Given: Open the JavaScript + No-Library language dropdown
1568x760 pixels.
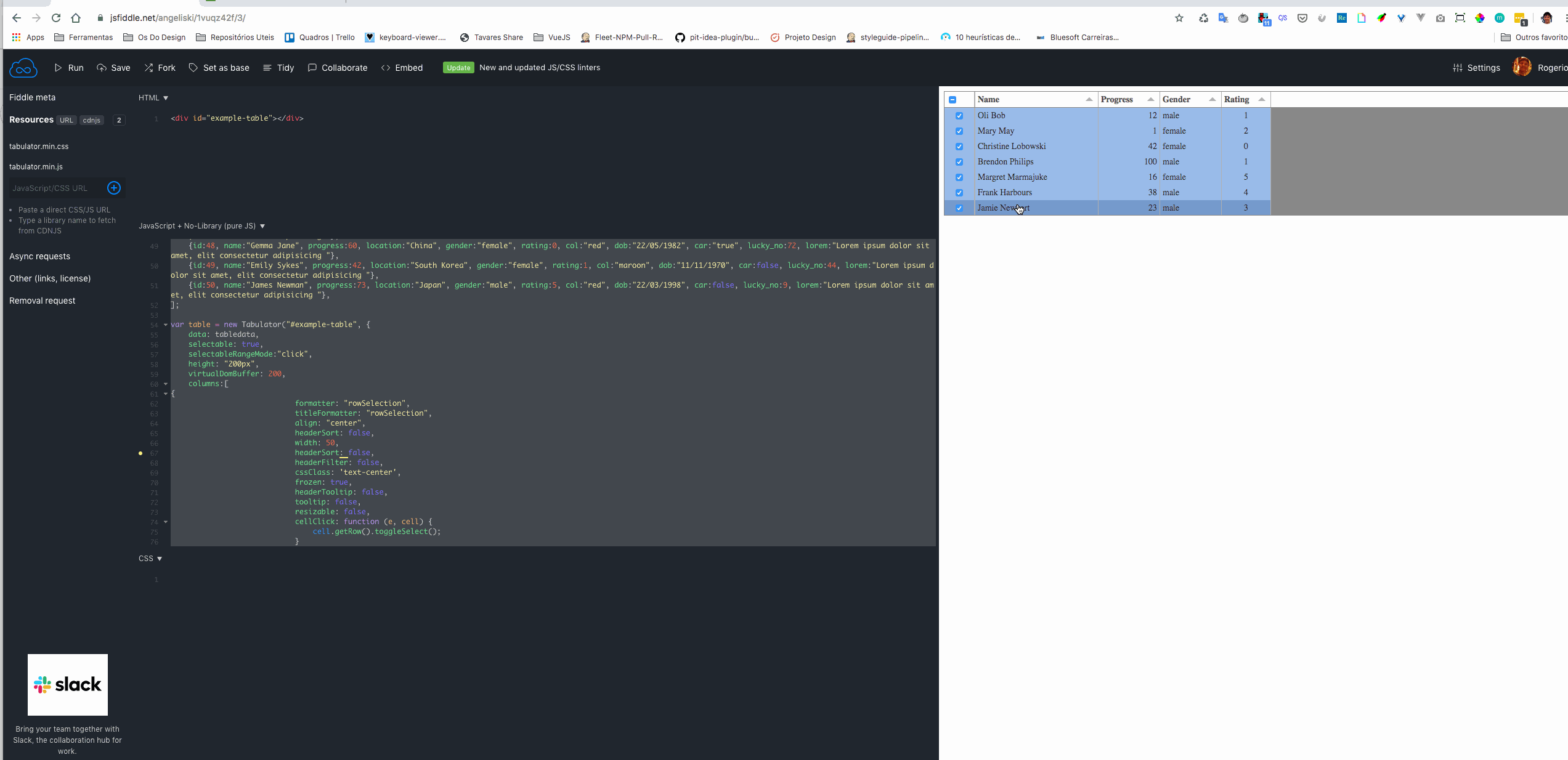Looking at the screenshot, I should point(201,225).
